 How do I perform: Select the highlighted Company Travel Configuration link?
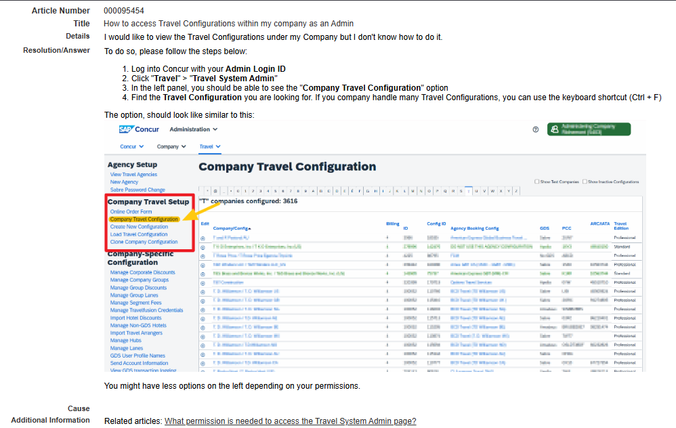(x=144, y=219)
